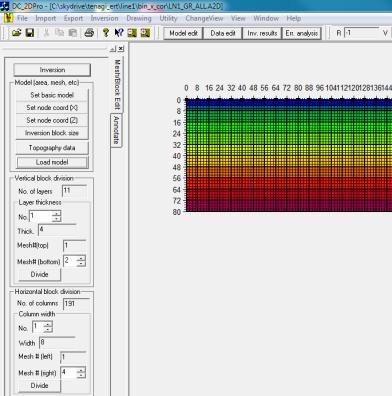Click the second yellow zoom toolbar icon

(145, 33)
